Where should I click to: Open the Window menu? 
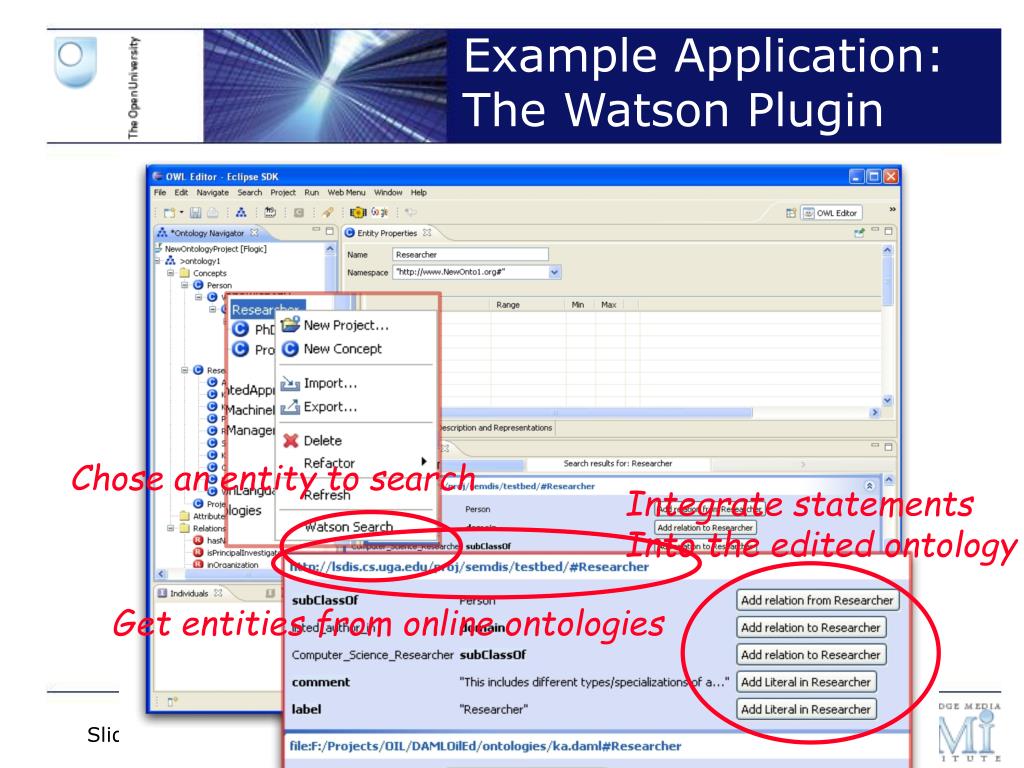pyautogui.click(x=388, y=193)
